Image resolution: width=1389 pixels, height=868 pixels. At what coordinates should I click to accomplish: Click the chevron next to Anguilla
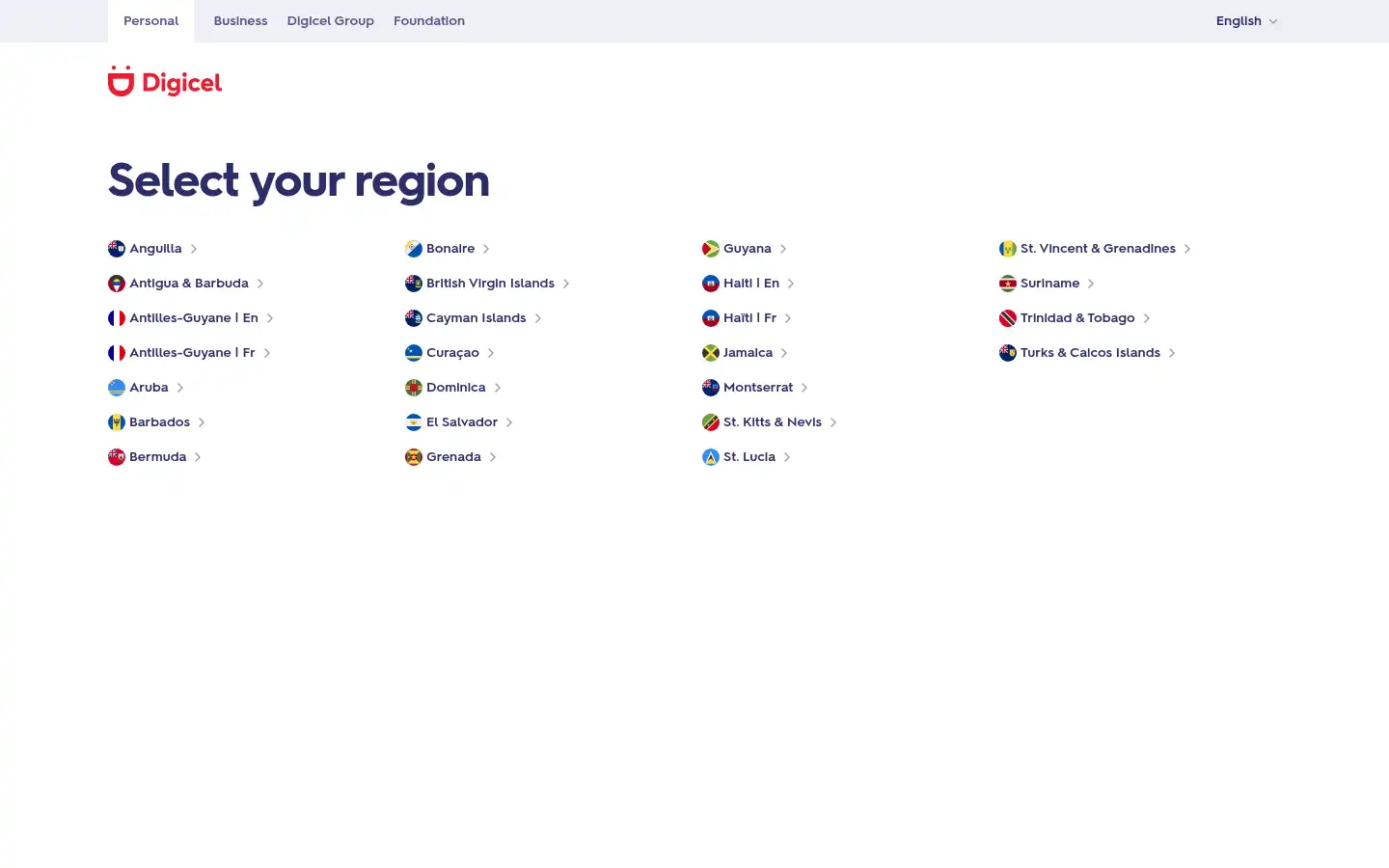click(194, 249)
